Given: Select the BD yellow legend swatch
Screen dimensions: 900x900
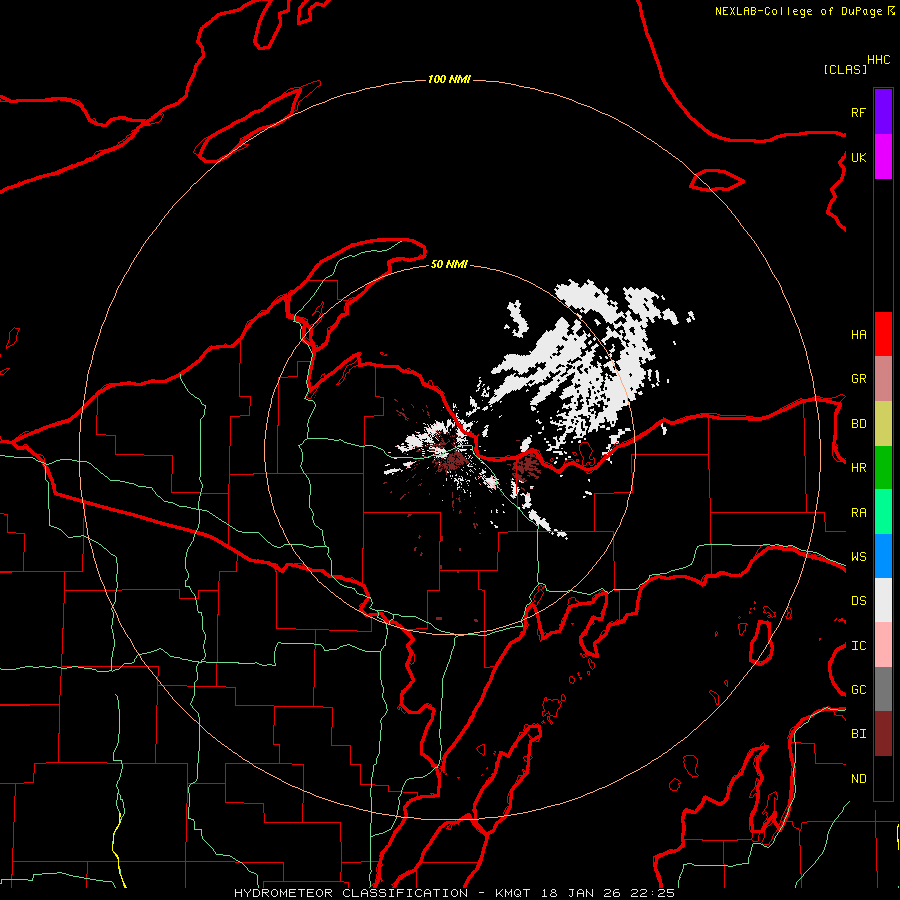Looking at the screenshot, I should (883, 423).
